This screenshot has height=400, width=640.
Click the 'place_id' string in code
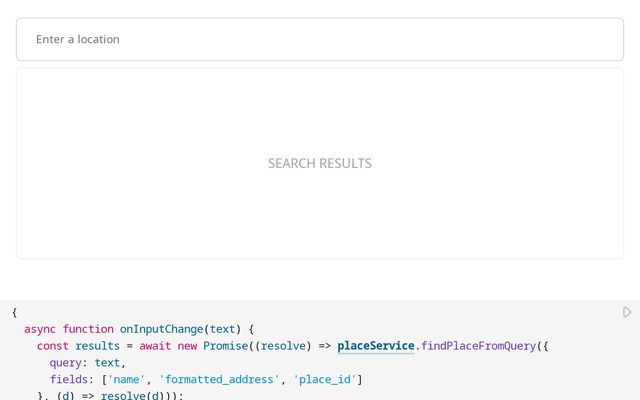327,380
